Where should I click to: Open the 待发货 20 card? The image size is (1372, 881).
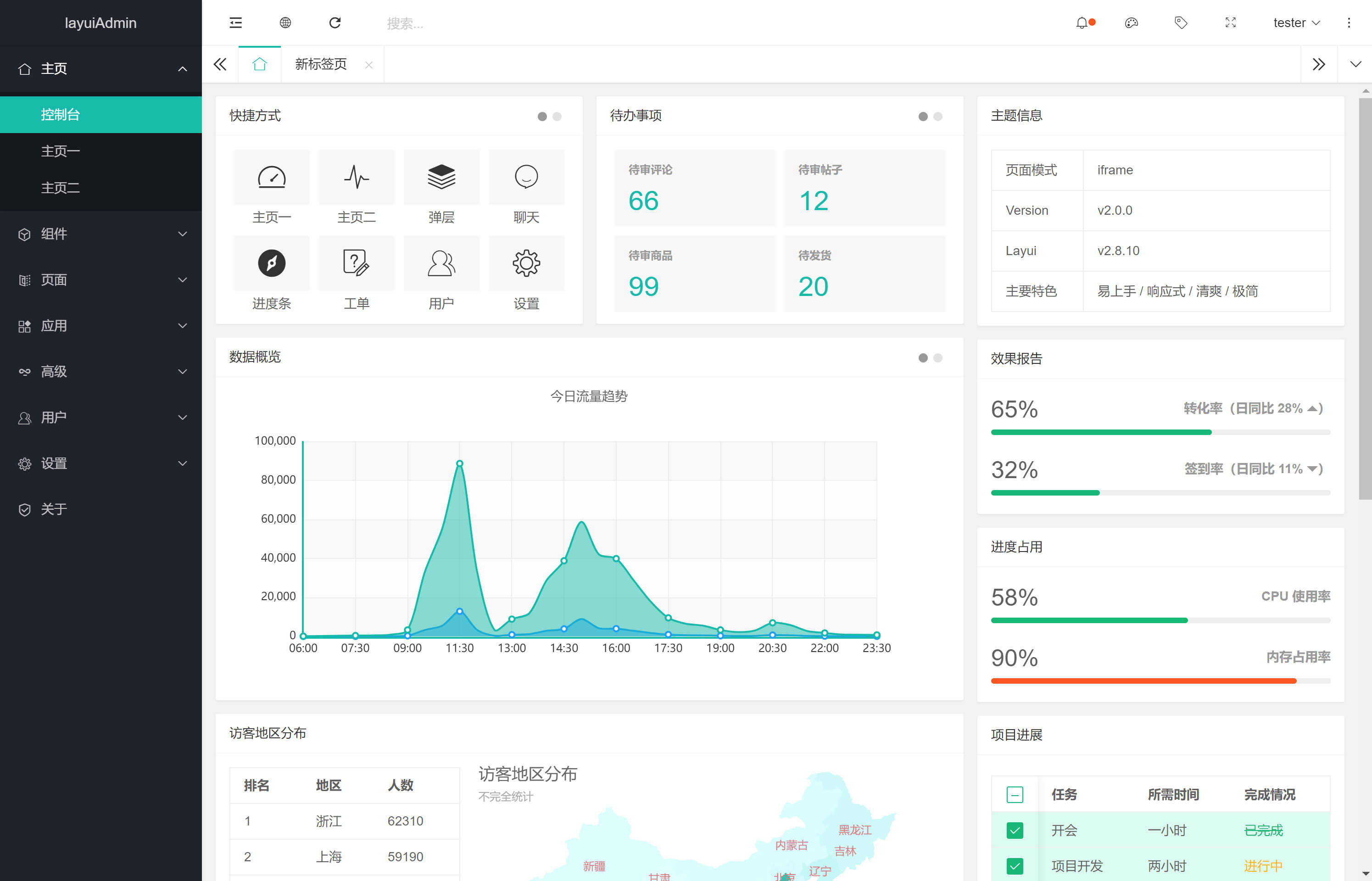click(864, 274)
